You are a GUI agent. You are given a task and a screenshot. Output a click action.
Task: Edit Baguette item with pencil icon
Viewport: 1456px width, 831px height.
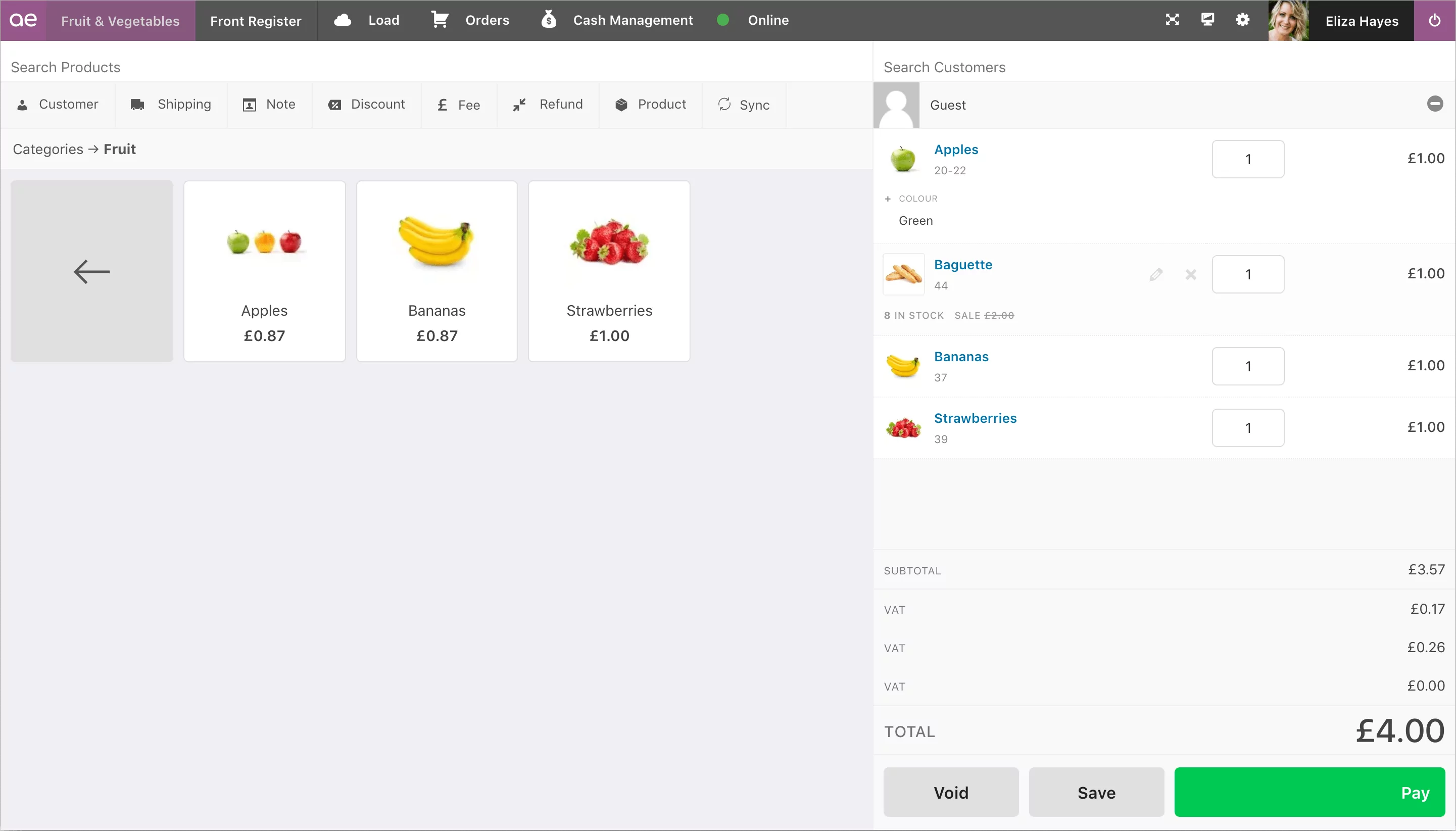(x=1156, y=274)
